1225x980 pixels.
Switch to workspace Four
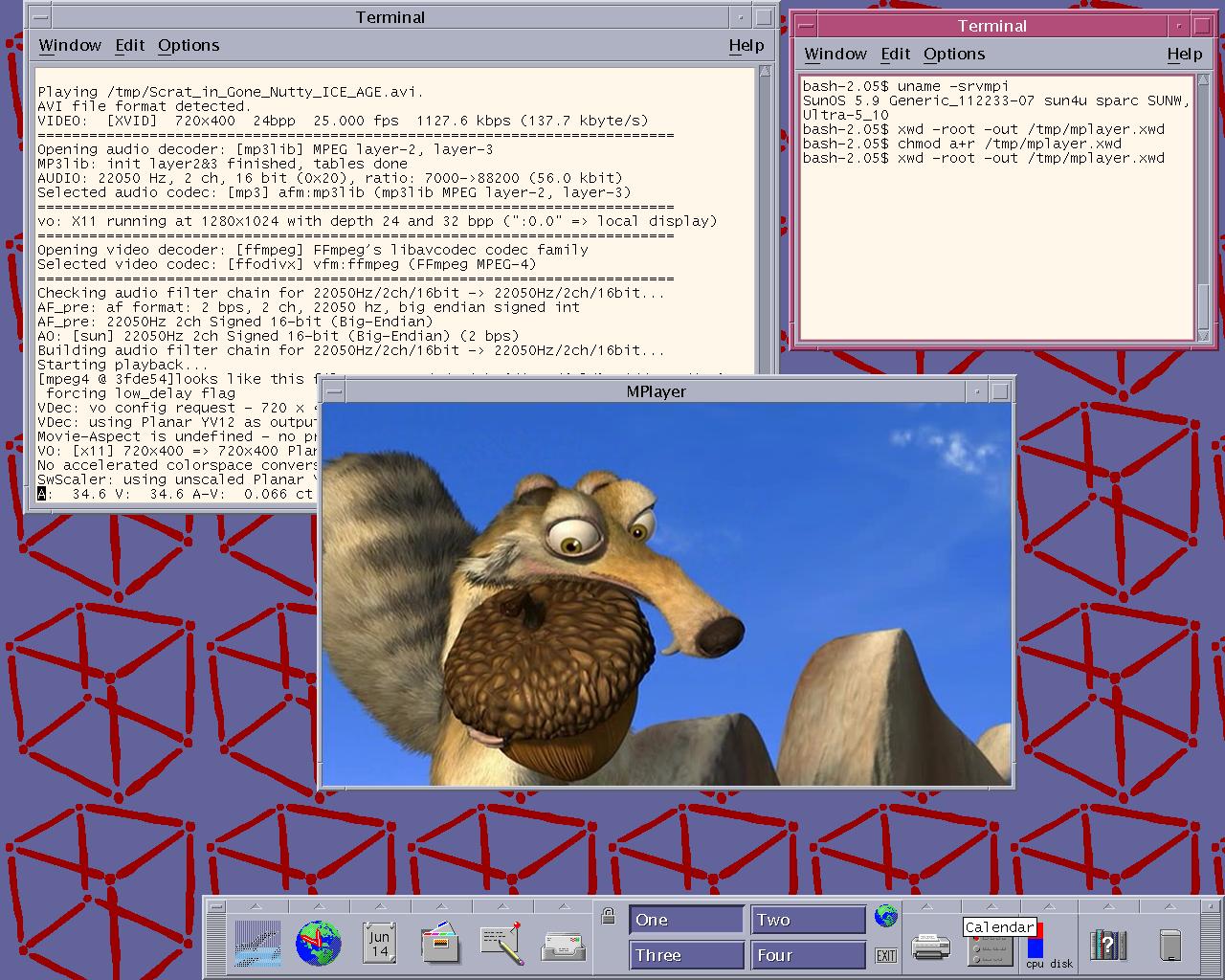click(x=808, y=955)
